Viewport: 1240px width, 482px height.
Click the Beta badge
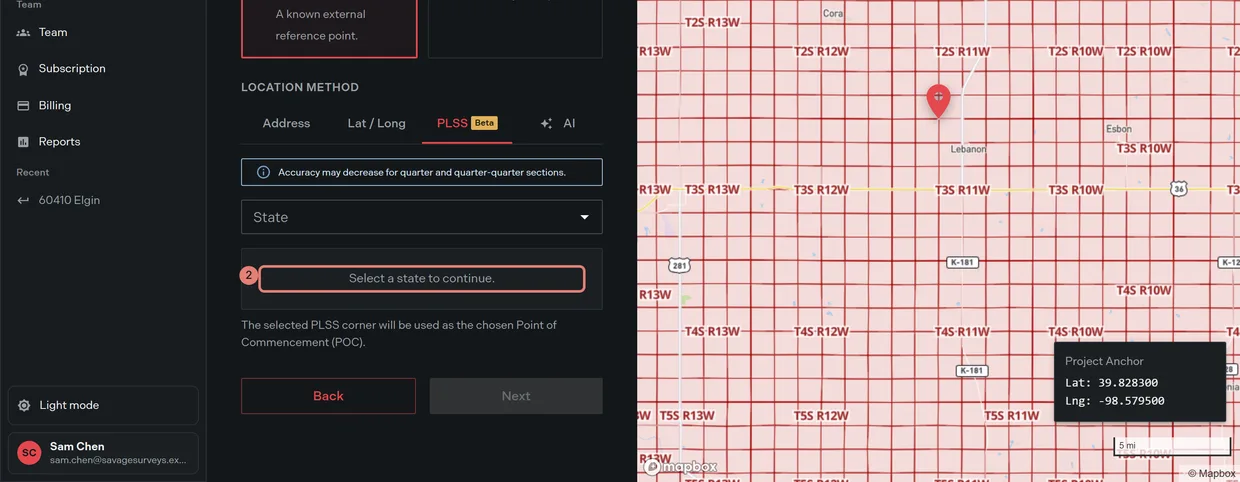[484, 123]
